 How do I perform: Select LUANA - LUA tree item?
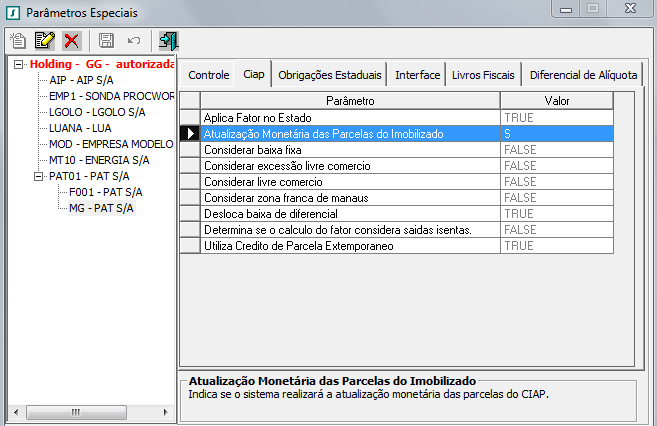[x=80, y=128]
